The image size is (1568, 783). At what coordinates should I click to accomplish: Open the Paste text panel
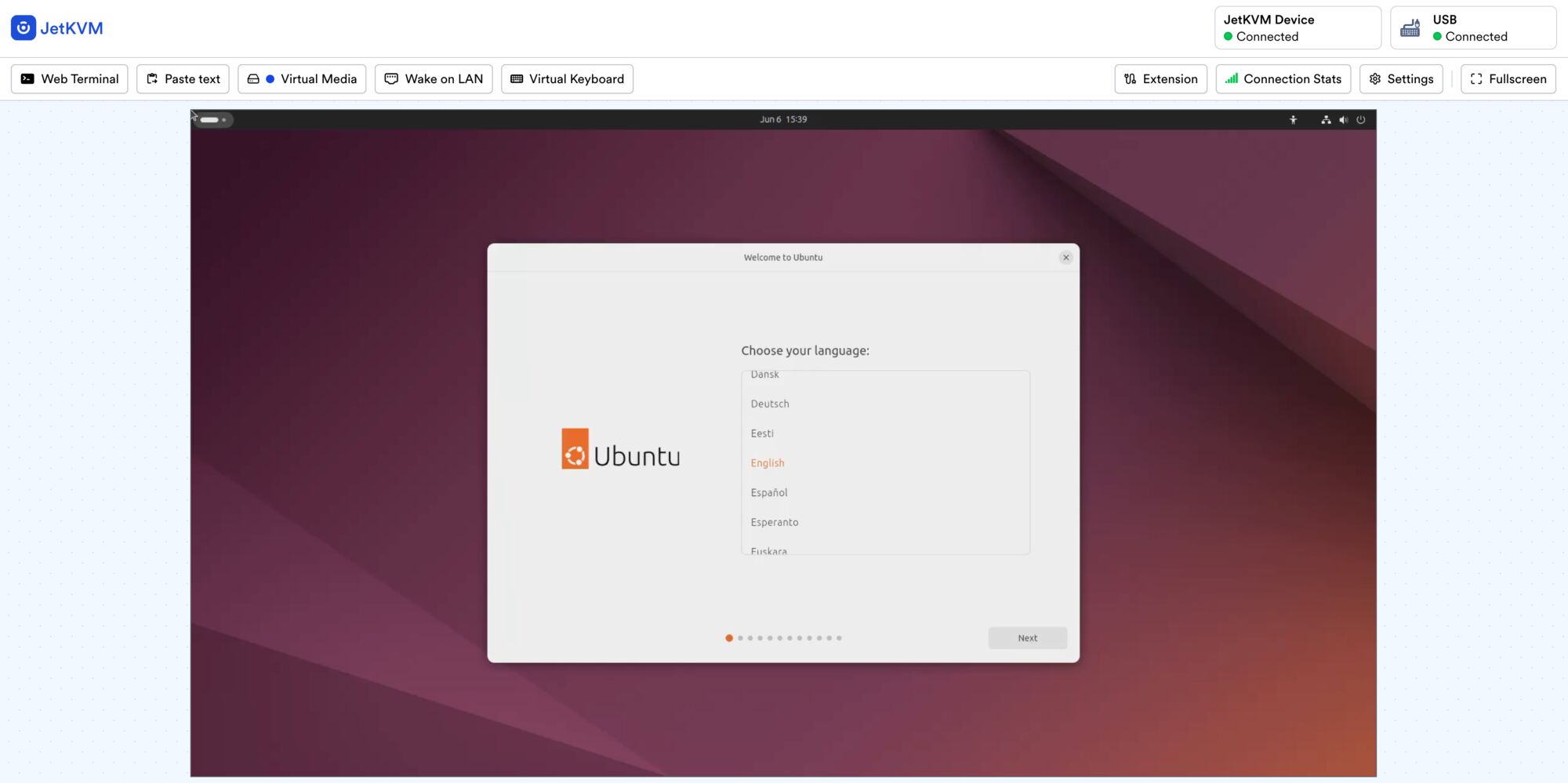pyautogui.click(x=183, y=79)
